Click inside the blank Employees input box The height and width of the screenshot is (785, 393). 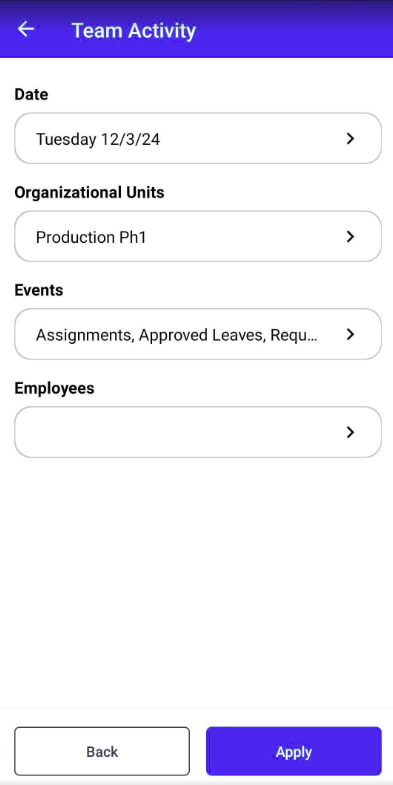198,432
